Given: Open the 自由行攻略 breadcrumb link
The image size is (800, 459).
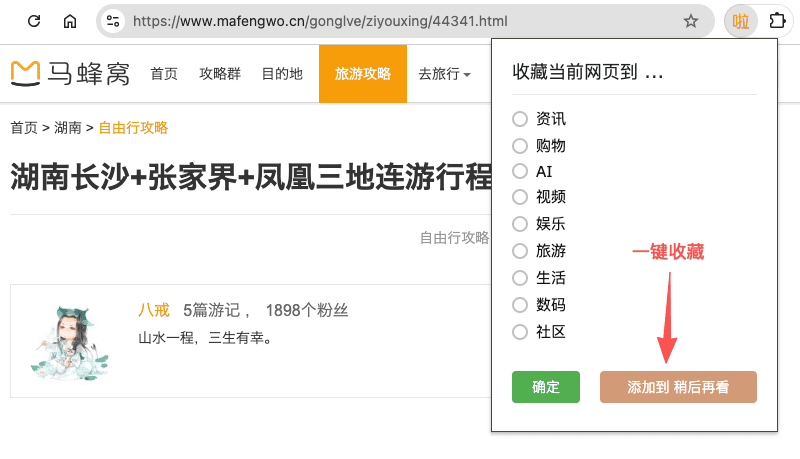Looking at the screenshot, I should (133, 128).
